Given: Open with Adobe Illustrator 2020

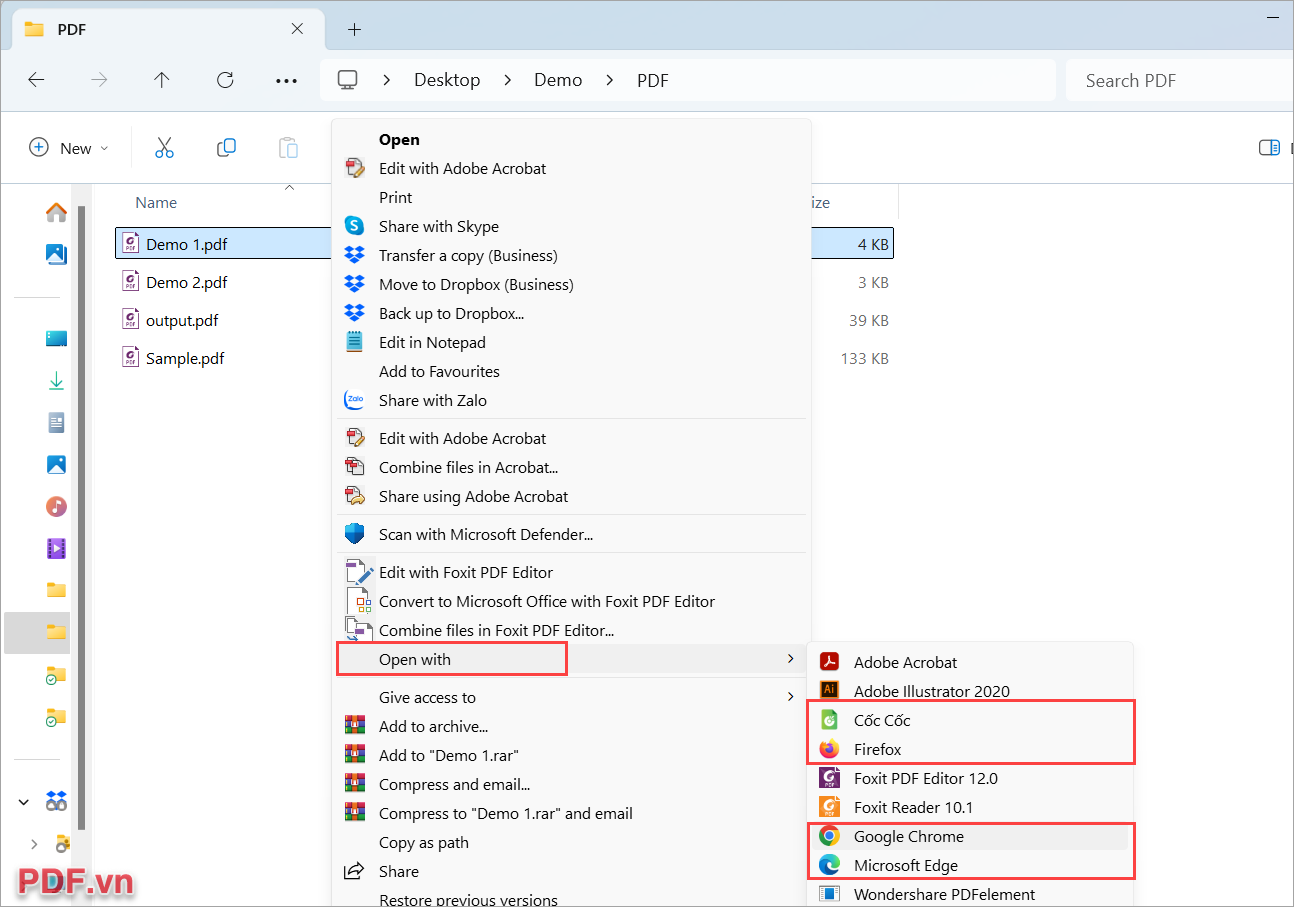Looking at the screenshot, I should click(x=970, y=691).
